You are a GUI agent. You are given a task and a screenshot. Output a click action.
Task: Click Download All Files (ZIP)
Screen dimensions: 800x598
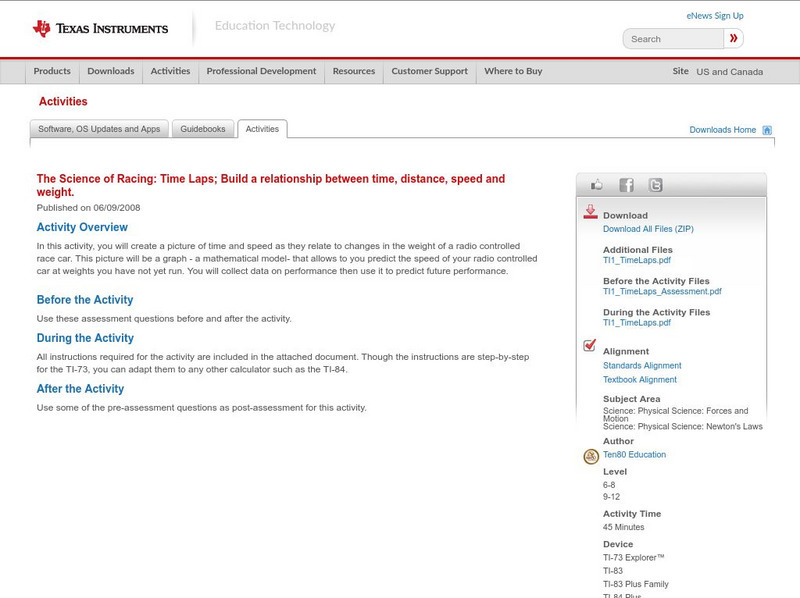coord(648,229)
